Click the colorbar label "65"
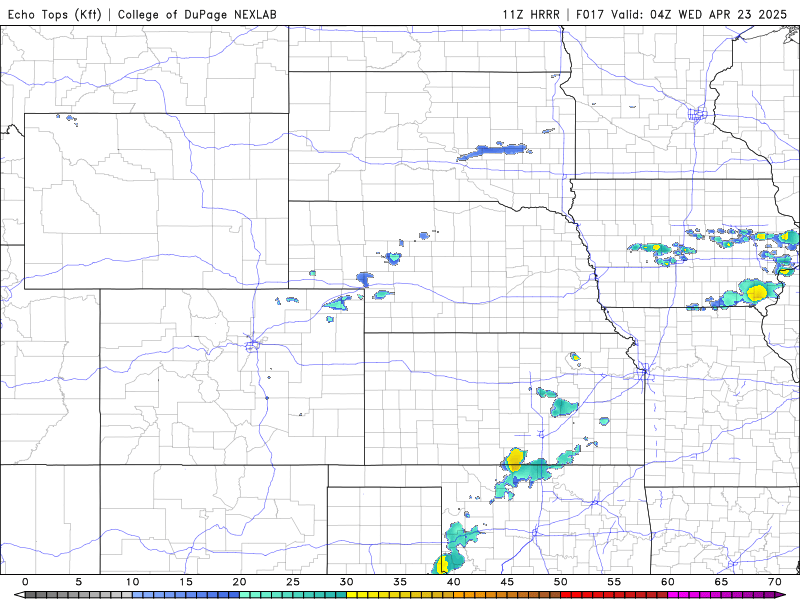 pyautogui.click(x=721, y=582)
